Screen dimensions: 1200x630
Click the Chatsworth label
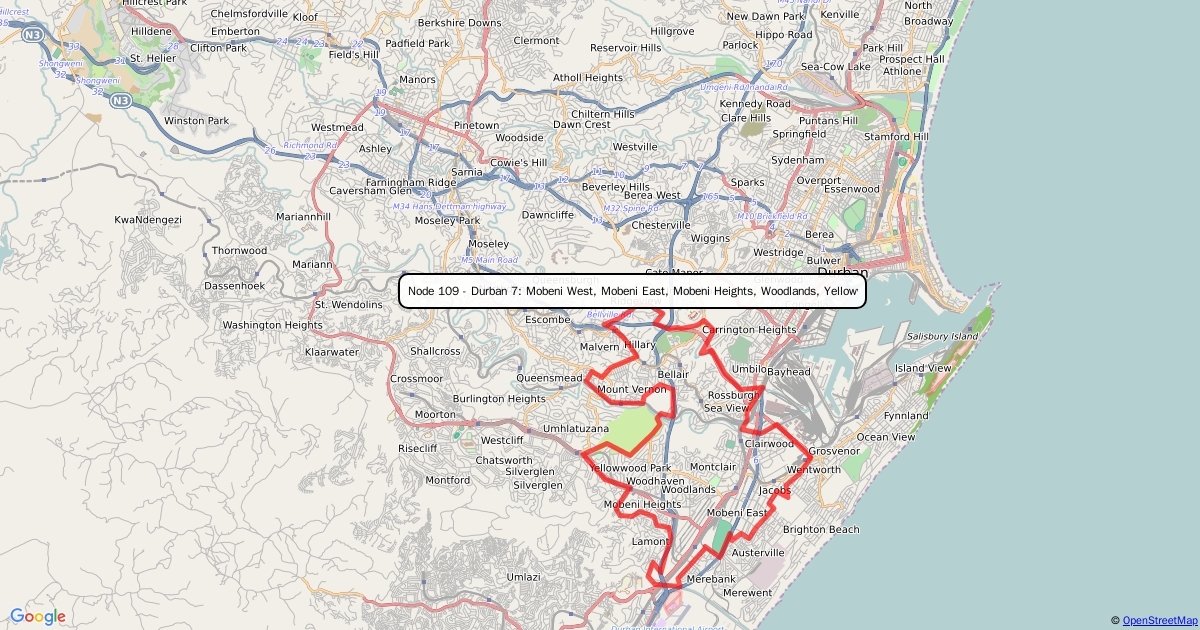tap(504, 461)
